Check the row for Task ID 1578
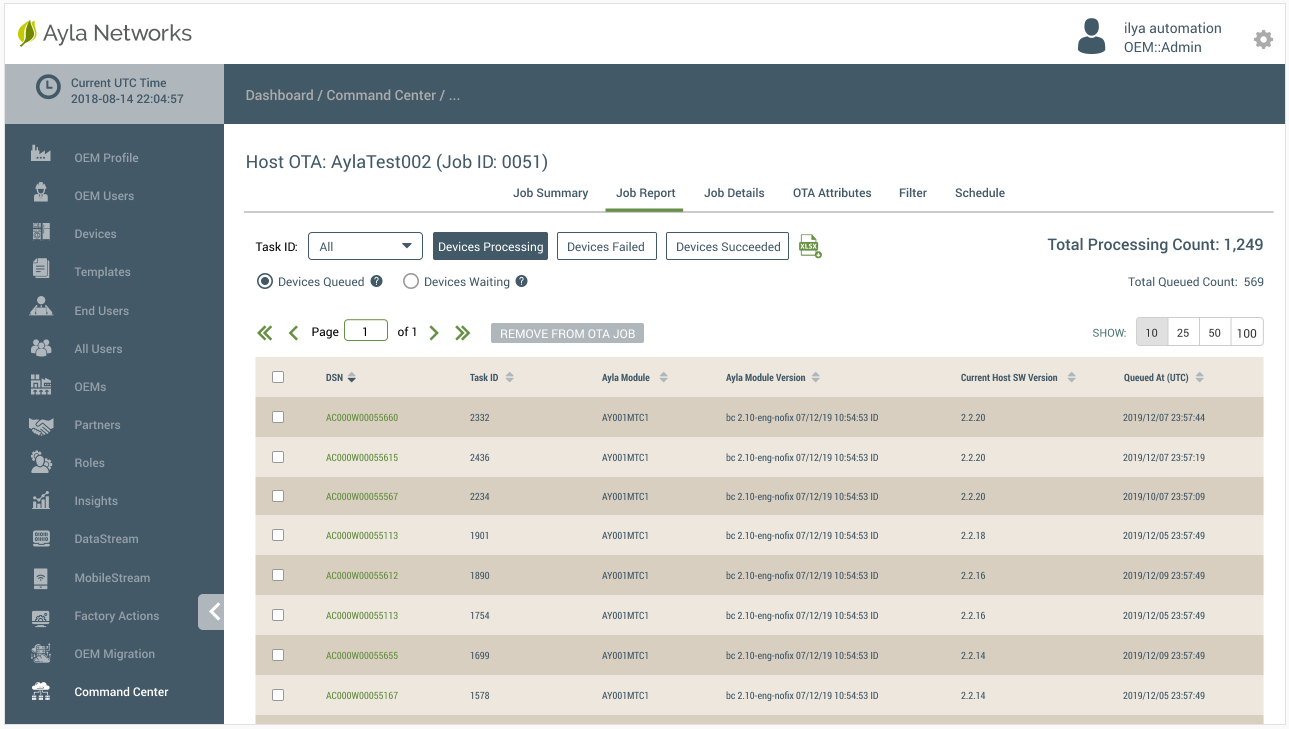Viewport: 1289px width, 729px height. point(278,695)
